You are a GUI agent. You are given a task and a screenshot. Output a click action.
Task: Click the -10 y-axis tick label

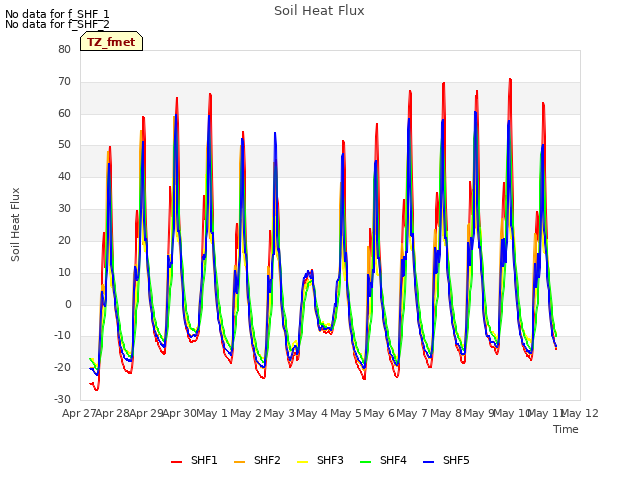tap(63, 336)
